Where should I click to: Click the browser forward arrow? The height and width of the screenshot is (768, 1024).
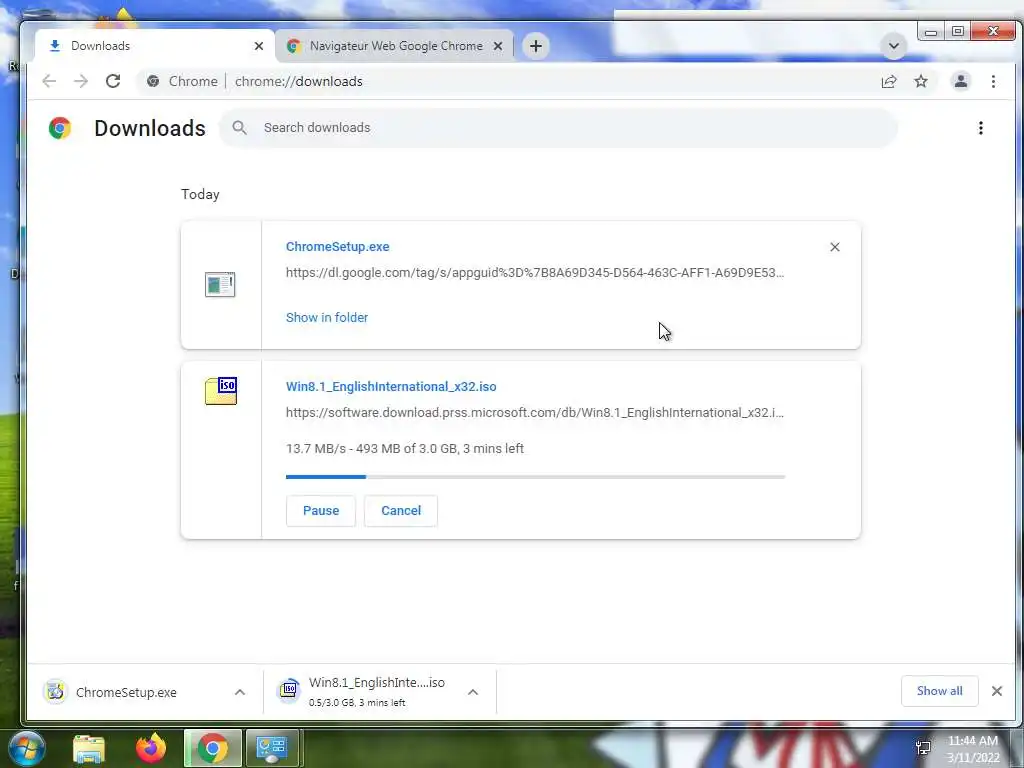[81, 81]
